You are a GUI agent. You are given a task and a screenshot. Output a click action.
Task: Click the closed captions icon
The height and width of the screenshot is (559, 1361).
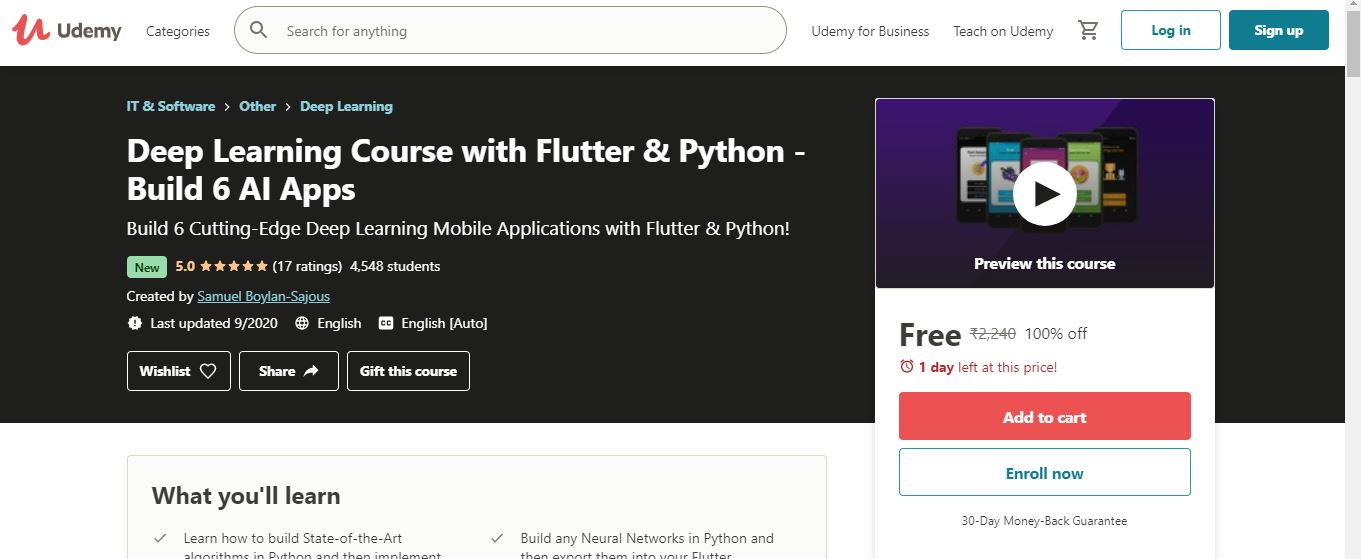point(384,323)
